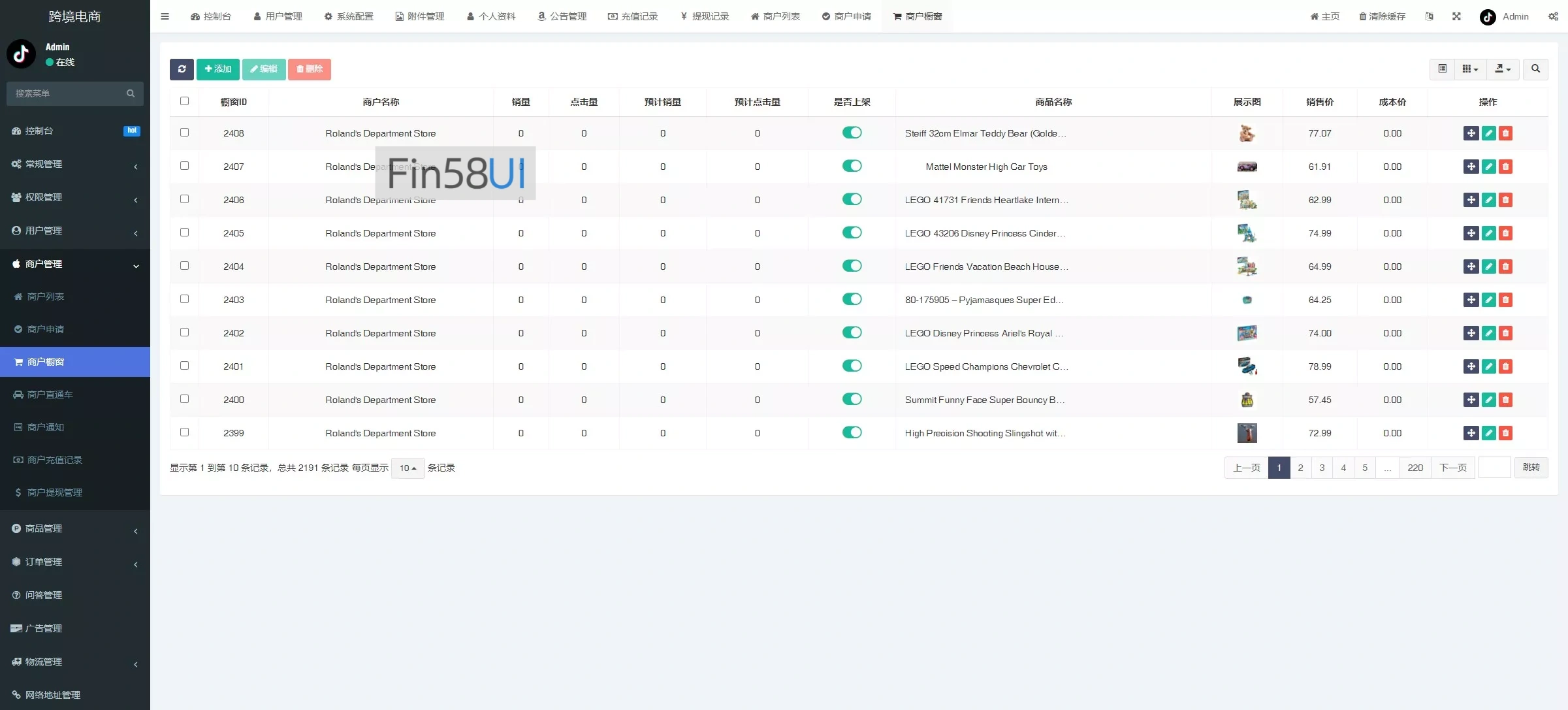Viewport: 1568px width, 710px height.
Task: Open the records-per-page dropdown showing 10
Action: tap(408, 468)
